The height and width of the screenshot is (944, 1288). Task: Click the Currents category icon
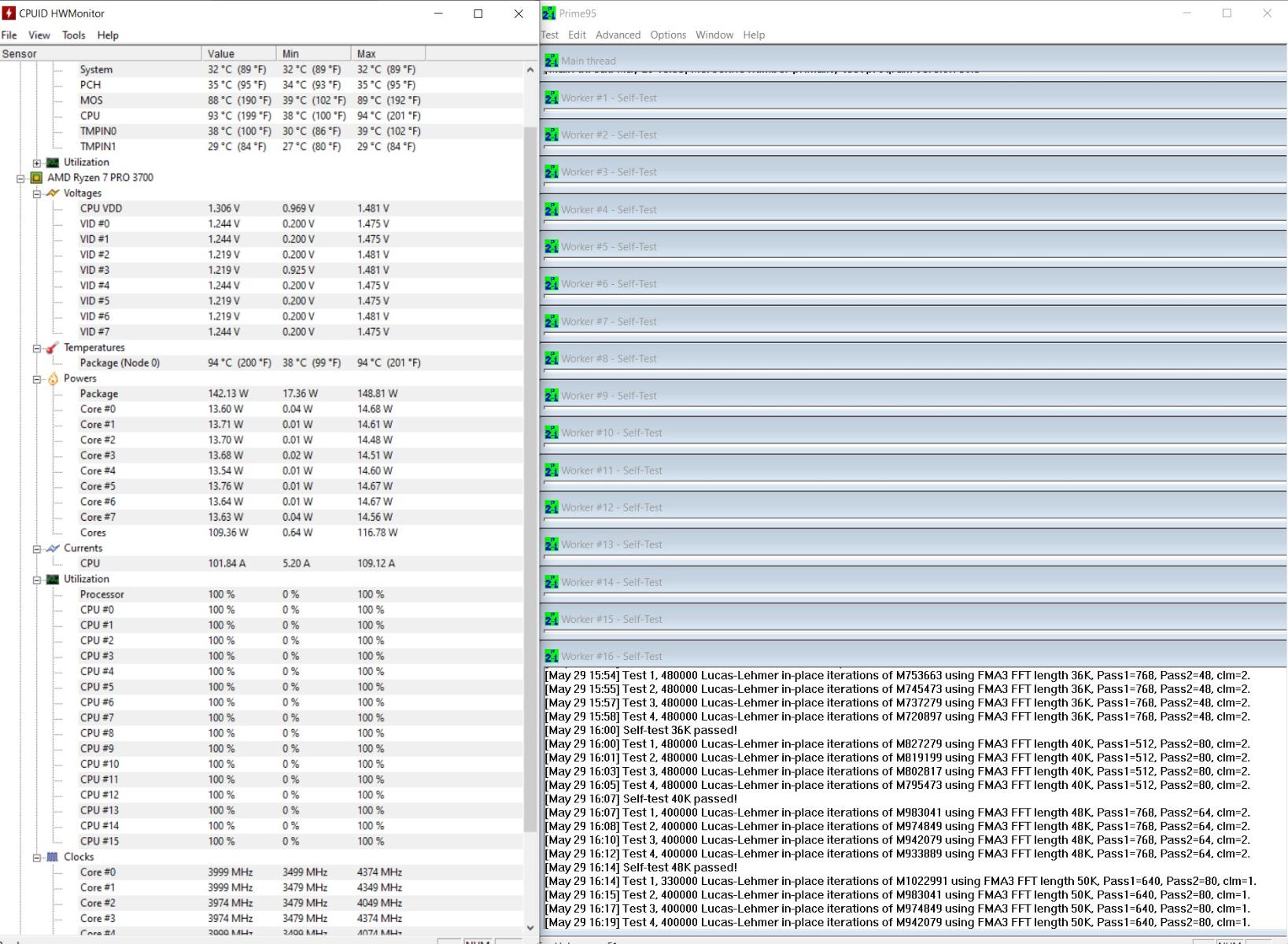pos(53,548)
